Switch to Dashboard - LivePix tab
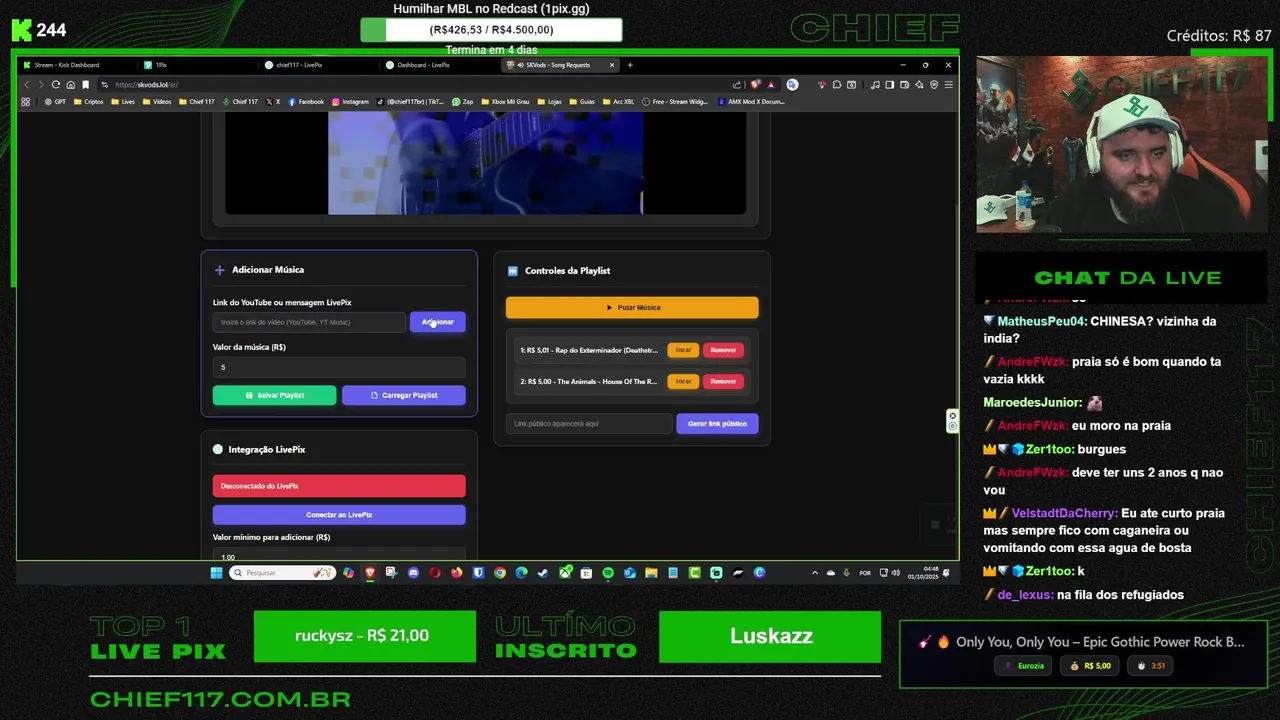Image resolution: width=1280 pixels, height=720 pixels. (439, 65)
